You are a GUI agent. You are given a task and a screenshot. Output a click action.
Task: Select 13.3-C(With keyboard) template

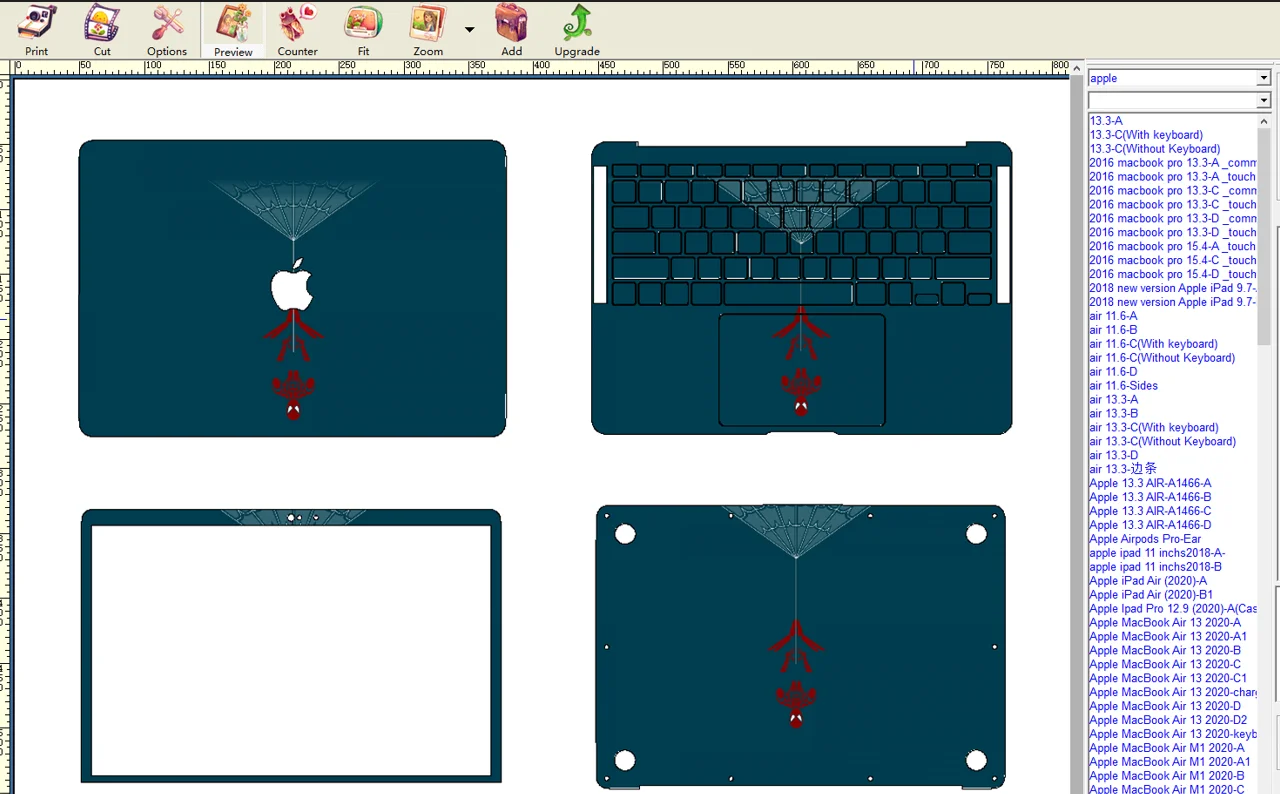(x=1146, y=135)
